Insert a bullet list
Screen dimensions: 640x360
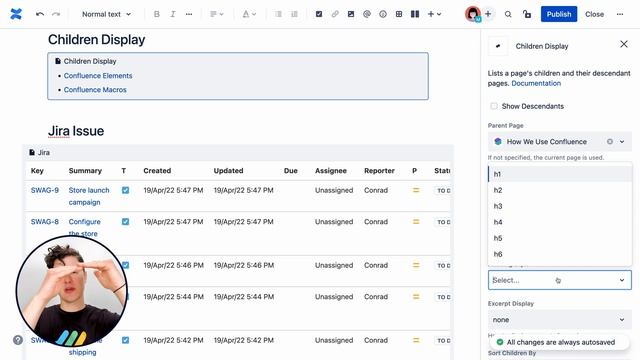(x=278, y=14)
